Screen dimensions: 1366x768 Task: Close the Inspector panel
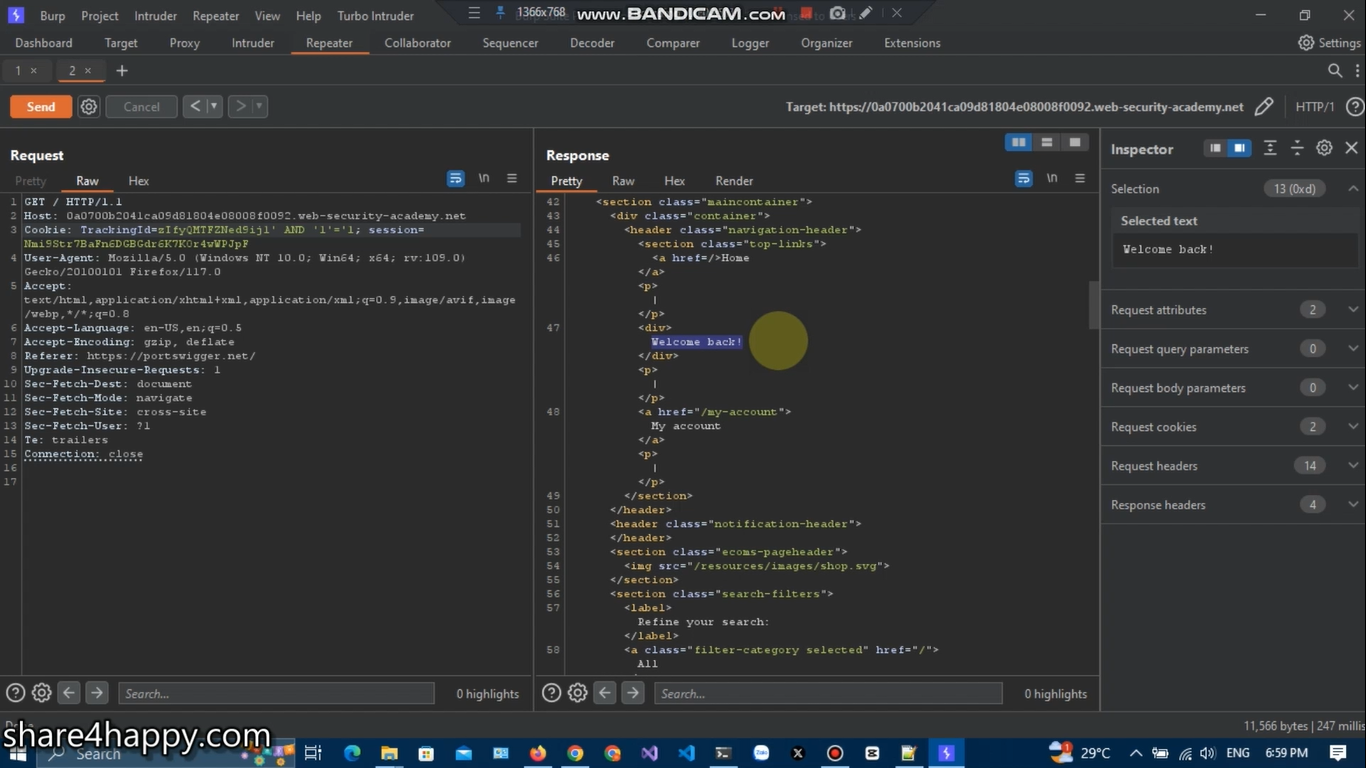(x=1351, y=148)
